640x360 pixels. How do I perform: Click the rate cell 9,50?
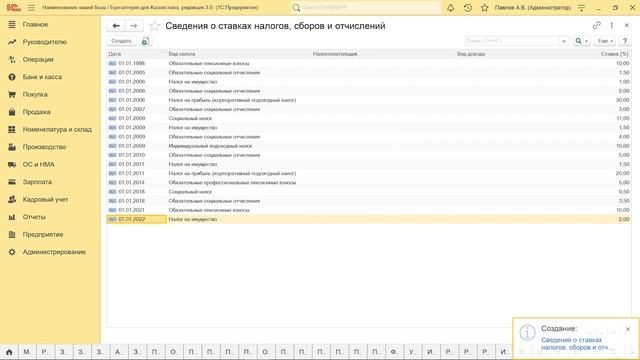pos(624,192)
